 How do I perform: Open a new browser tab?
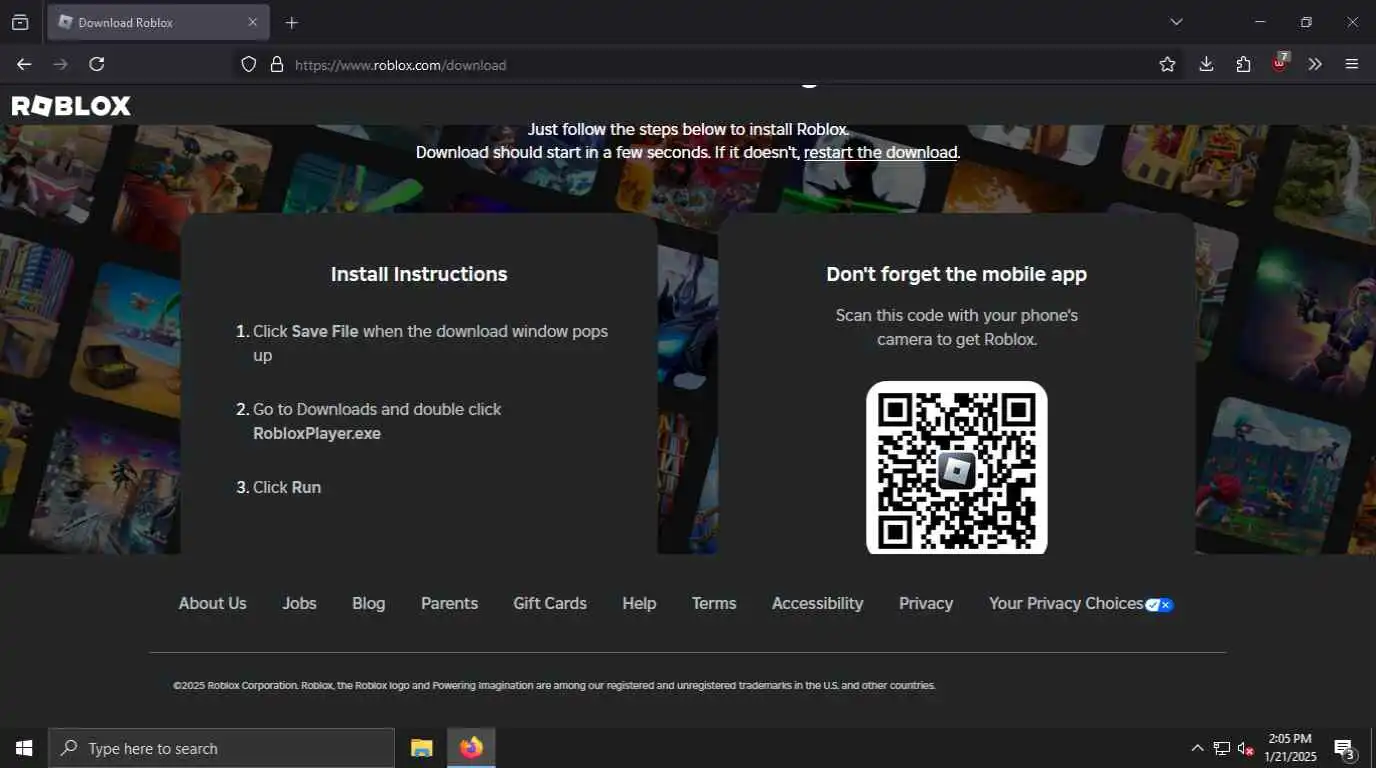pyautogui.click(x=291, y=22)
